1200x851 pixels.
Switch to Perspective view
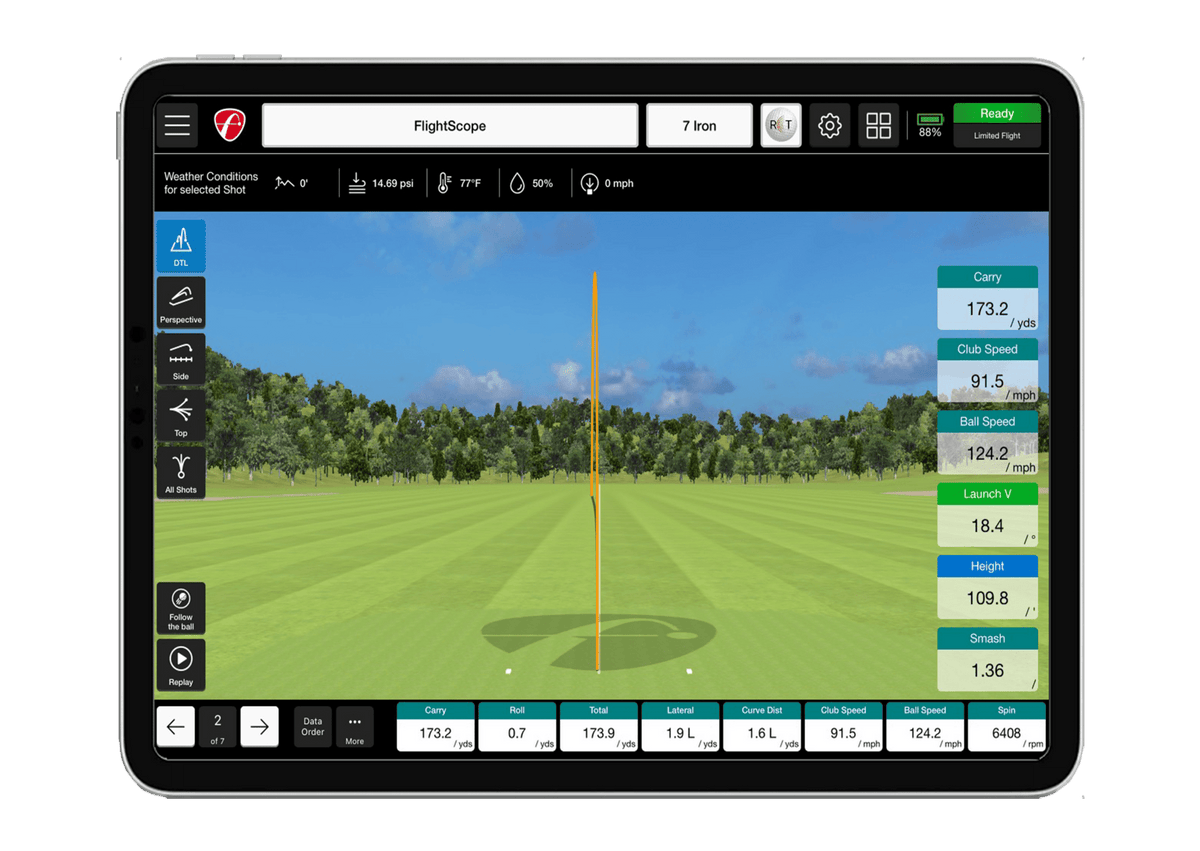coord(181,303)
